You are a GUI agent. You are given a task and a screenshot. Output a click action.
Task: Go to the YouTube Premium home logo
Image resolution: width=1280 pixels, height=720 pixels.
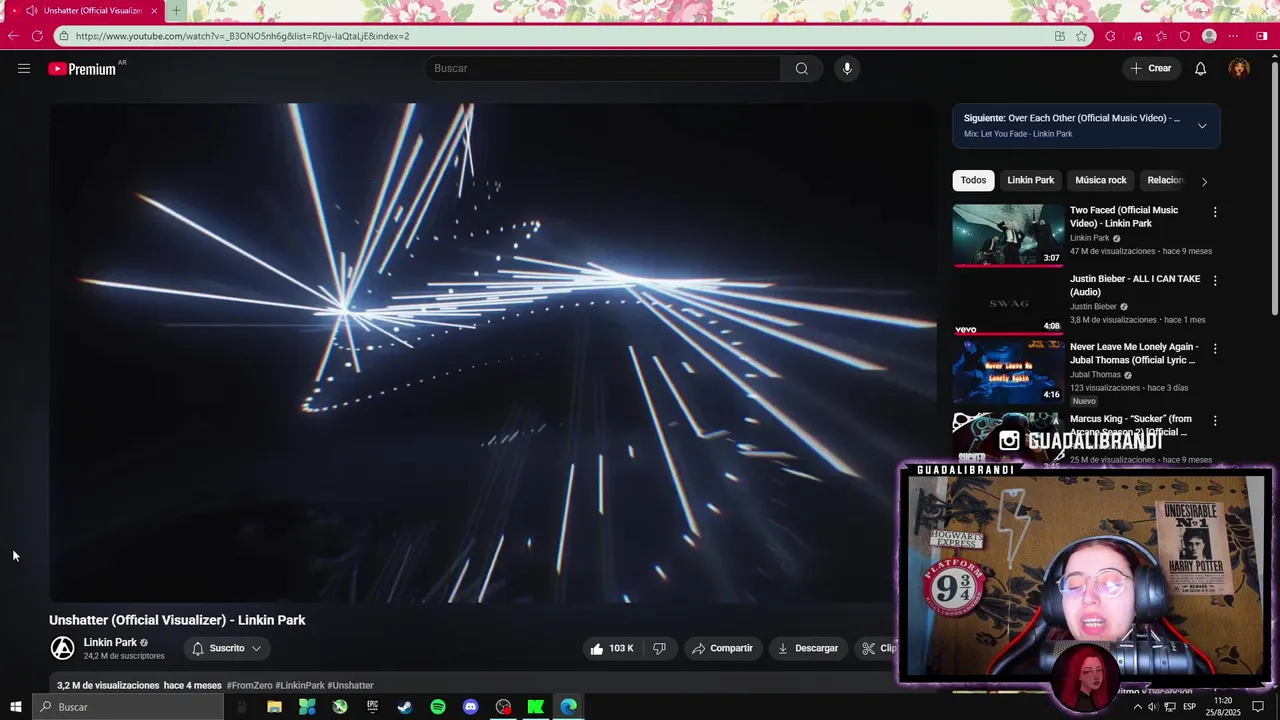83,69
